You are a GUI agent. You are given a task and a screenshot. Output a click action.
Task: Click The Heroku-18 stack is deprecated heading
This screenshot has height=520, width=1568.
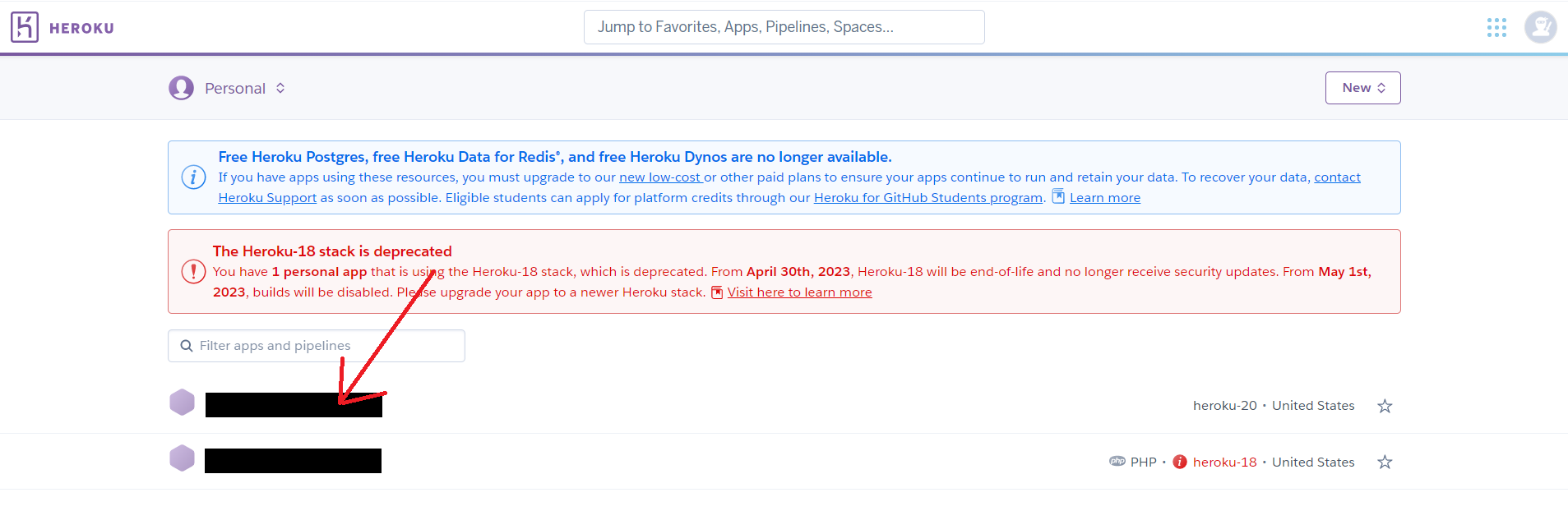click(x=332, y=251)
